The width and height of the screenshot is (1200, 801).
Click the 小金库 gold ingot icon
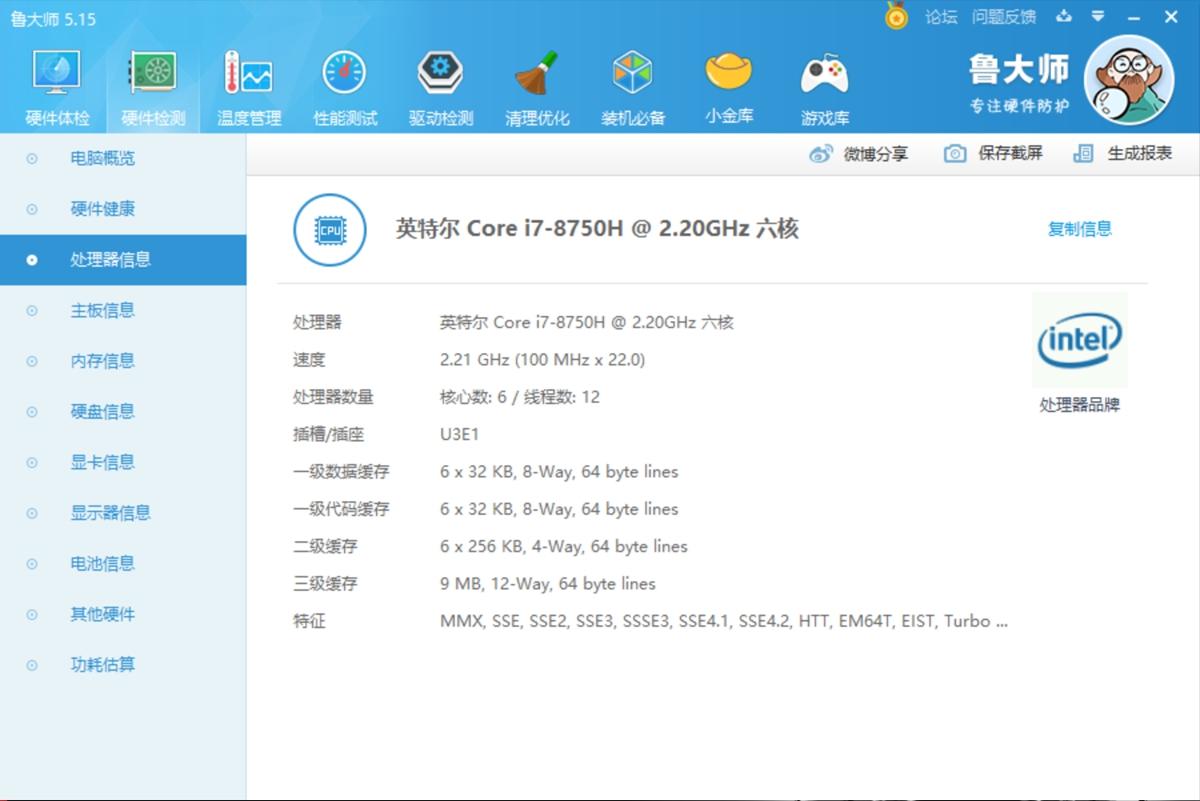(728, 82)
